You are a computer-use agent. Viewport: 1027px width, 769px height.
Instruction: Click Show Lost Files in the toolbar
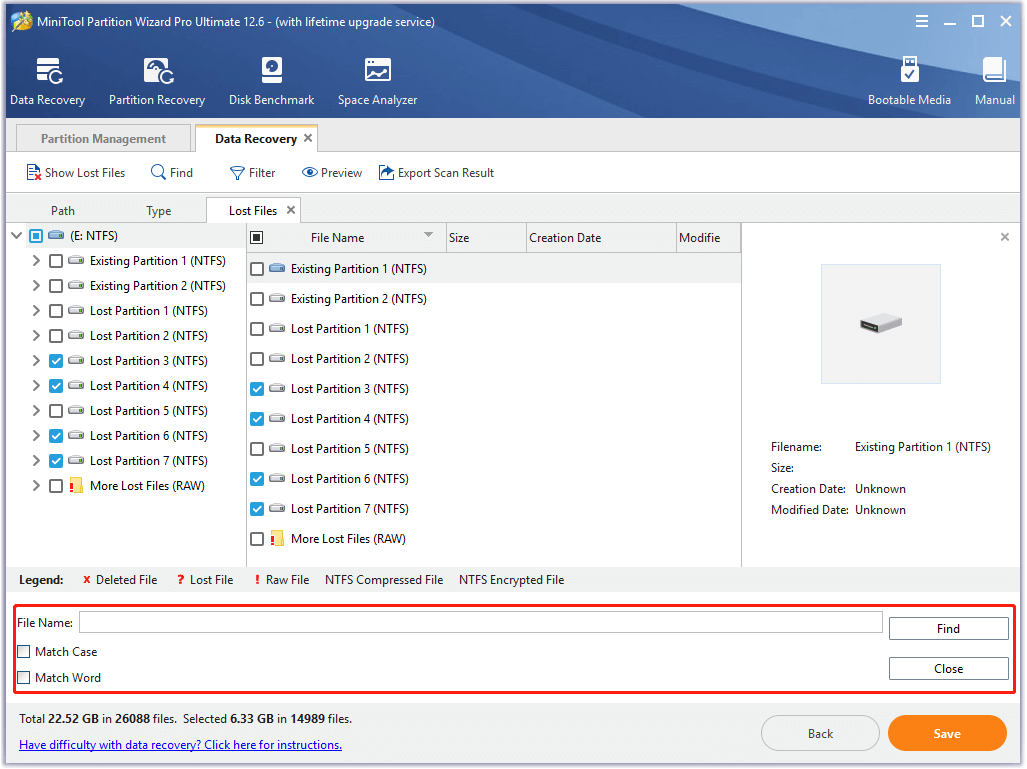click(75, 173)
